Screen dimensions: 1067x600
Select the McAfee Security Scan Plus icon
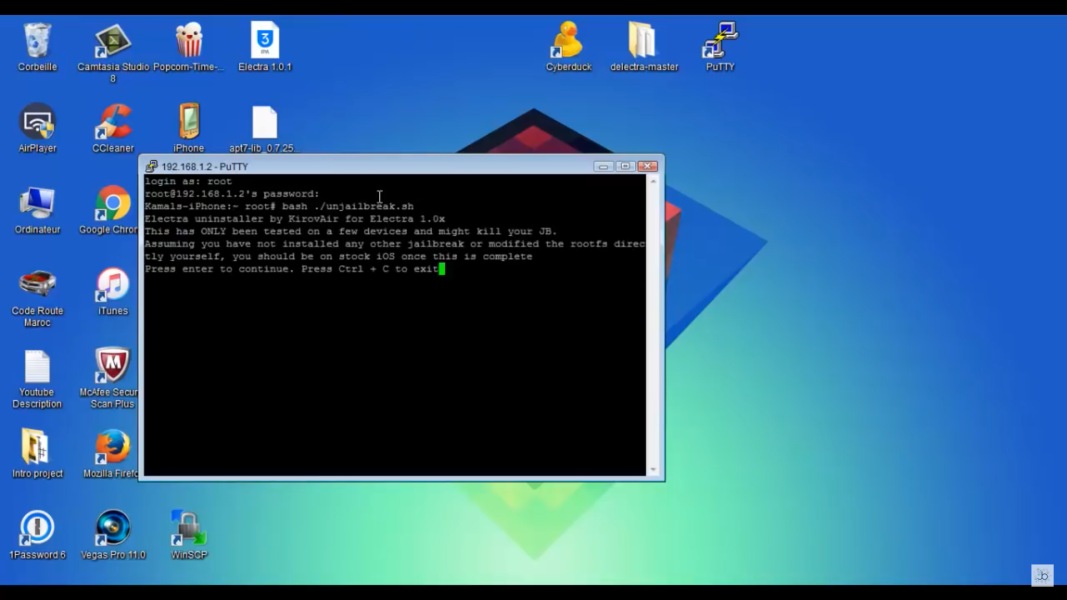[112, 367]
